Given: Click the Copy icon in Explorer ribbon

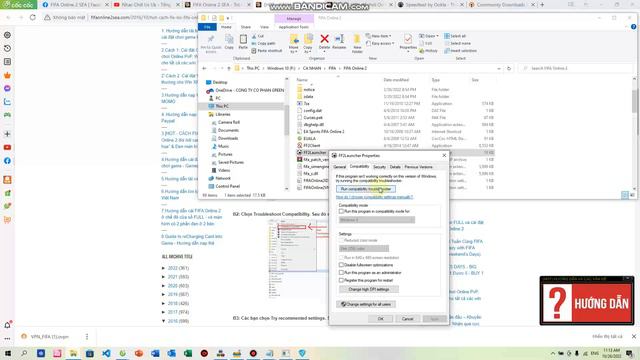Looking at the screenshot, I should (x=229, y=40).
